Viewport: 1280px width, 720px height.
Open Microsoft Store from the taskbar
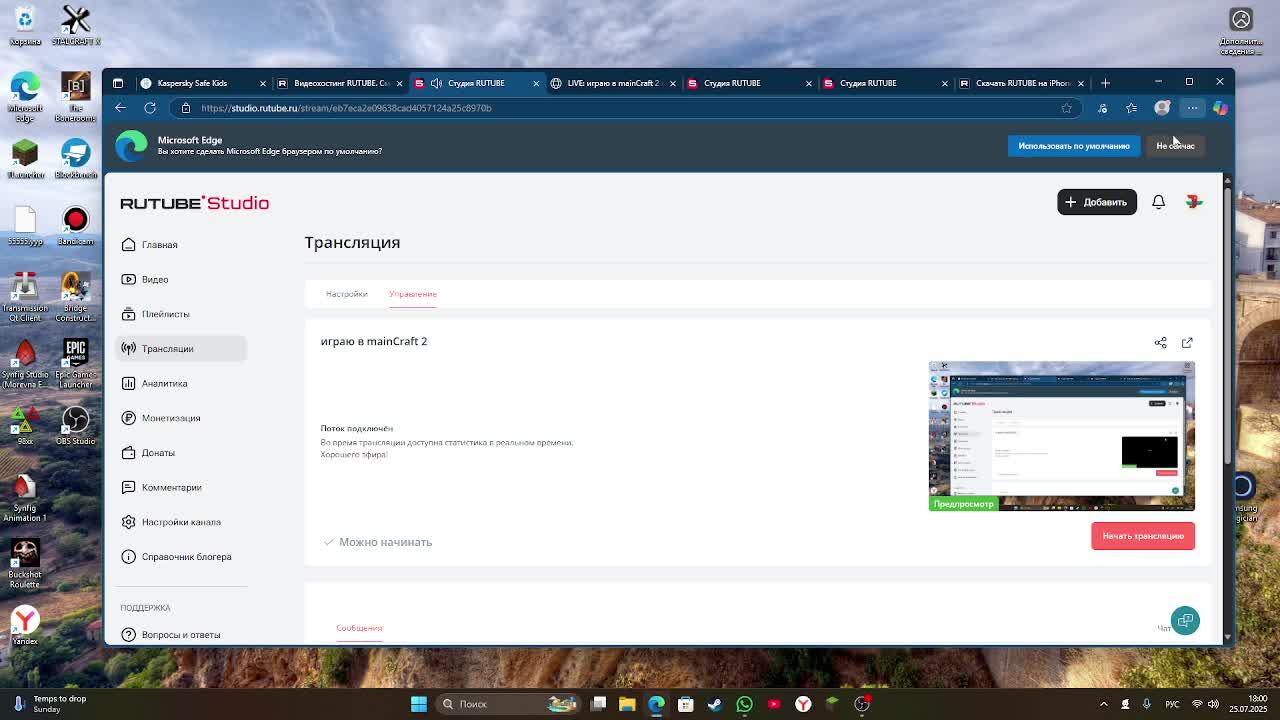click(686, 704)
